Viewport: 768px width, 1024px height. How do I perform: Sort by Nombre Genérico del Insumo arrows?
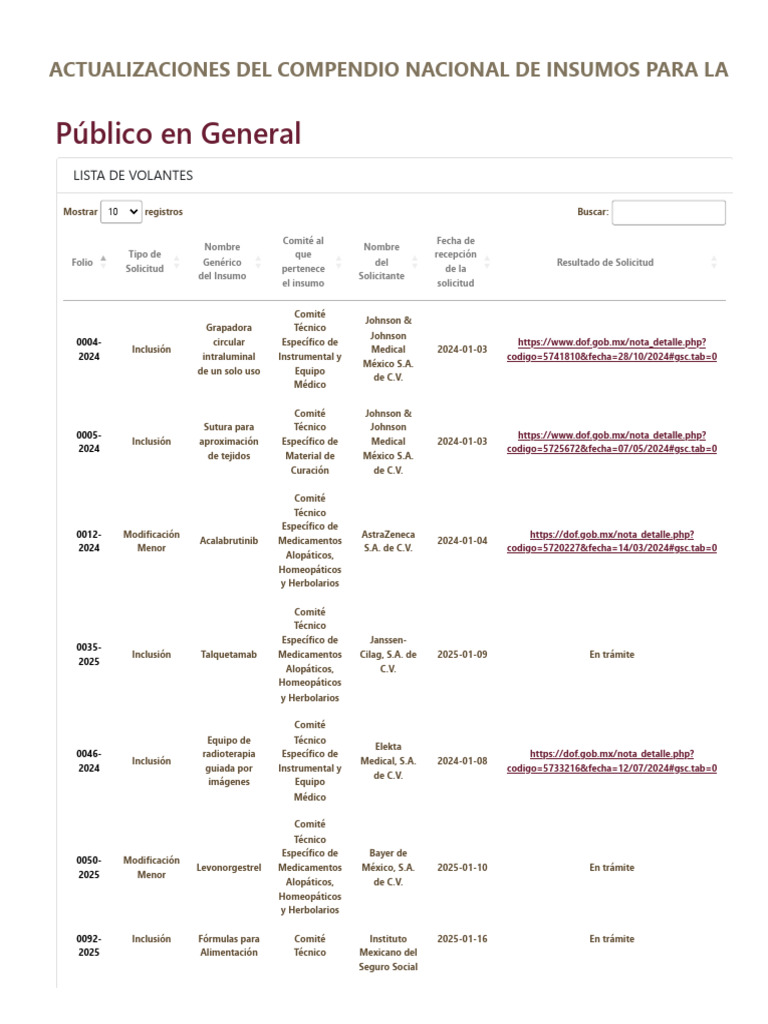coord(258,262)
